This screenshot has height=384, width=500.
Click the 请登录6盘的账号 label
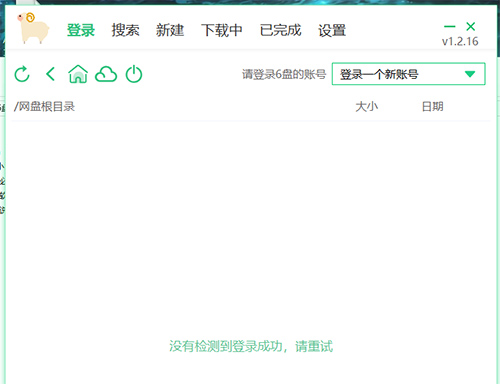click(284, 74)
